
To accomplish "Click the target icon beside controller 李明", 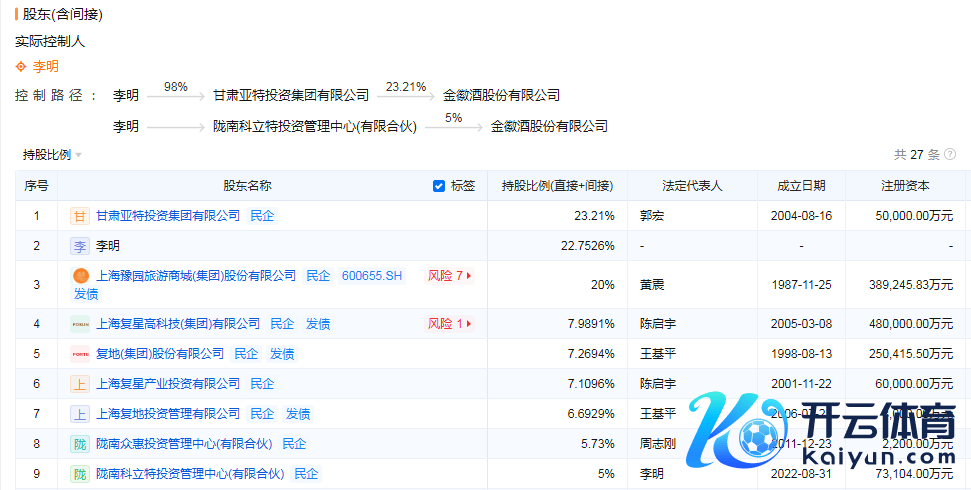I will tap(22, 67).
